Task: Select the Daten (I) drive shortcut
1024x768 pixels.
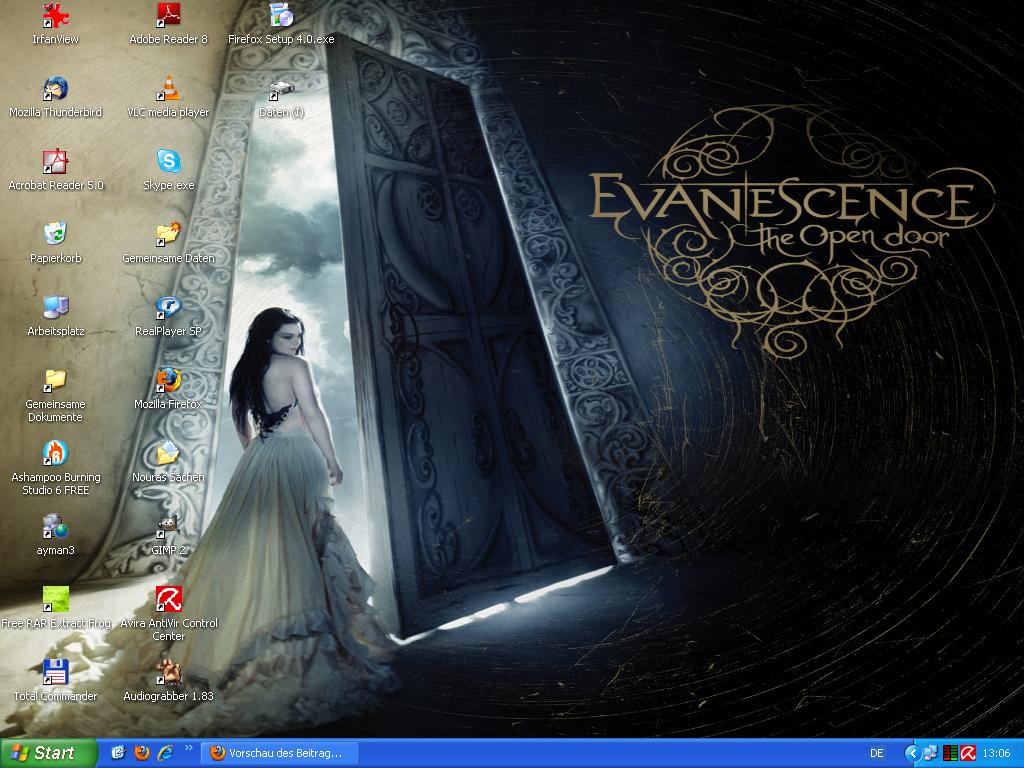Action: coord(281,89)
